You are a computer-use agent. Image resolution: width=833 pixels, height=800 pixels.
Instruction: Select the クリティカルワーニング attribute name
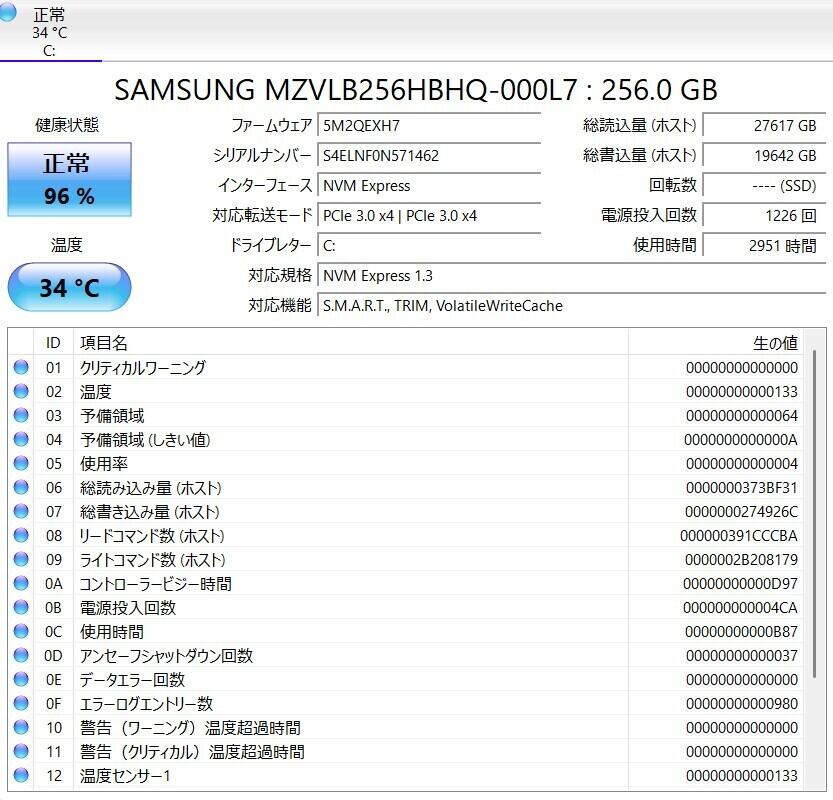[x=142, y=368]
